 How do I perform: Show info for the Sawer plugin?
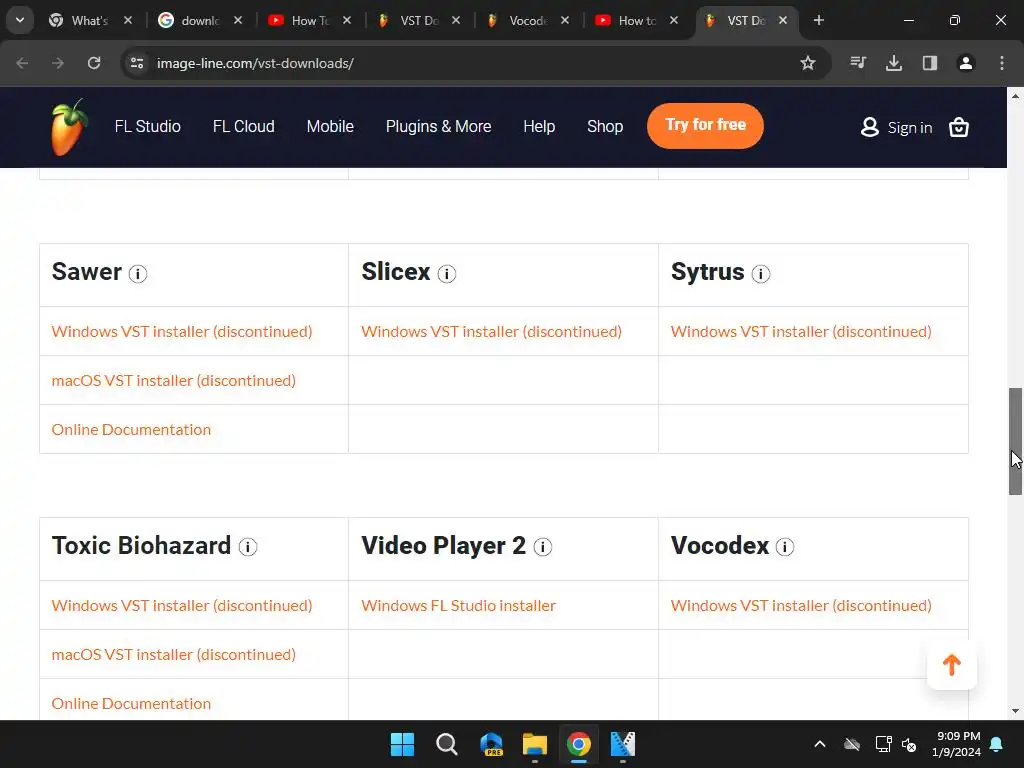pyautogui.click(x=138, y=274)
